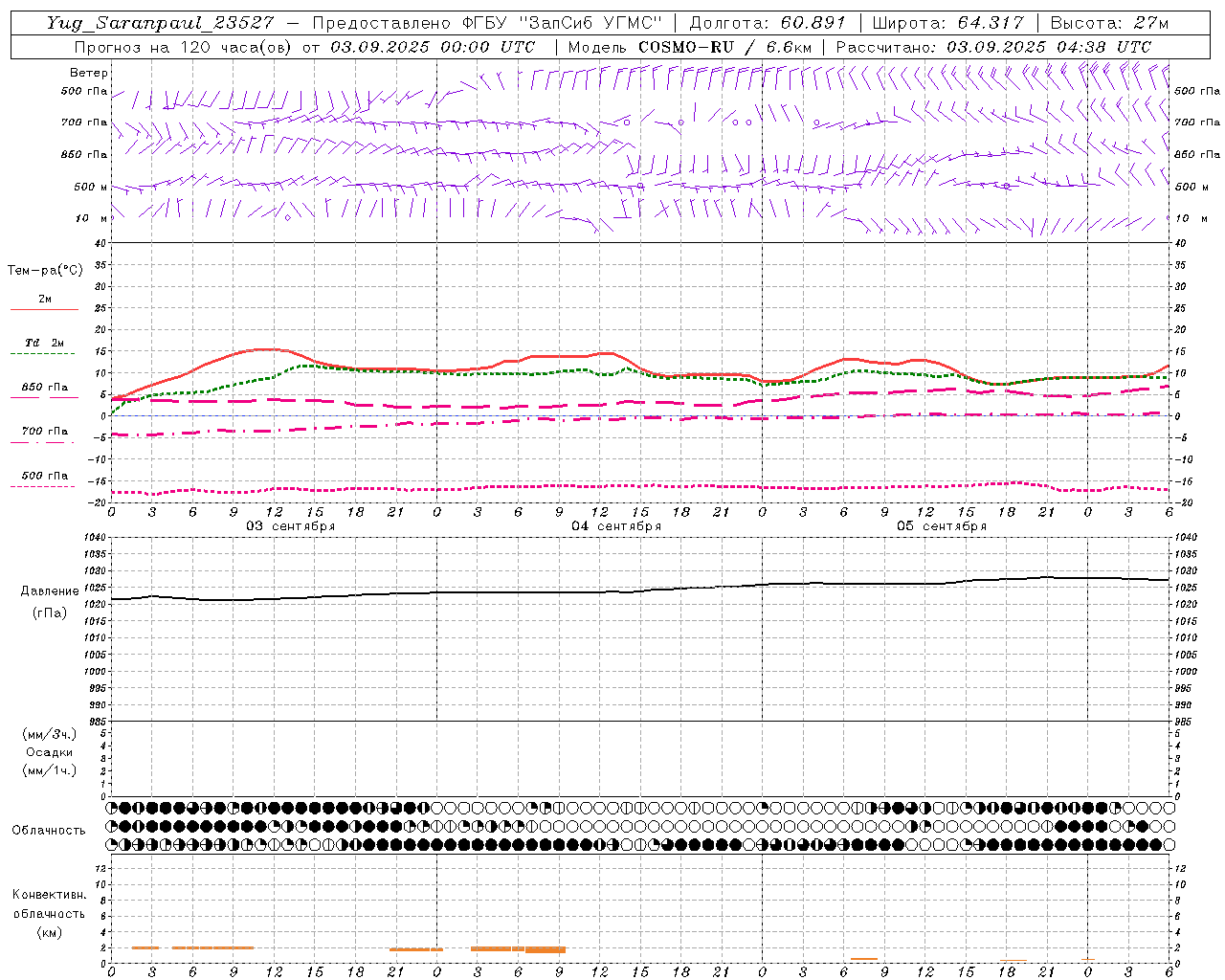The height and width of the screenshot is (980, 1225).
Task: Click the '985' value on left pressure axis
Action: [x=97, y=722]
